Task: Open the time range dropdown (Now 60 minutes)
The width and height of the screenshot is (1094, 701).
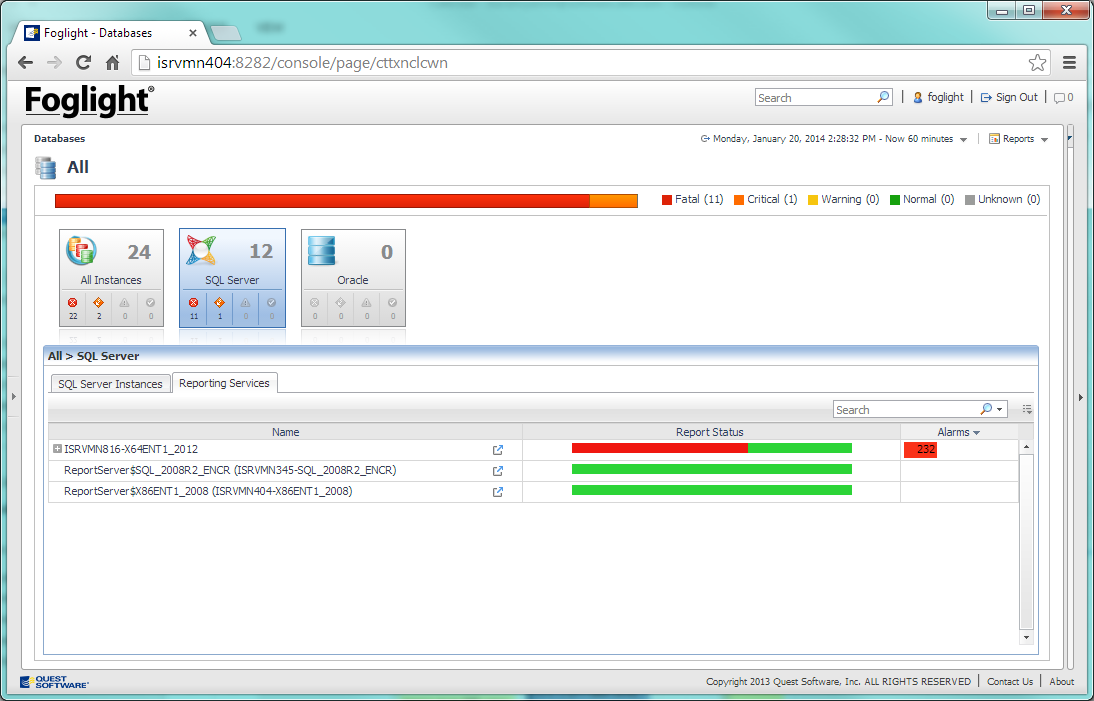Action: [x=964, y=140]
